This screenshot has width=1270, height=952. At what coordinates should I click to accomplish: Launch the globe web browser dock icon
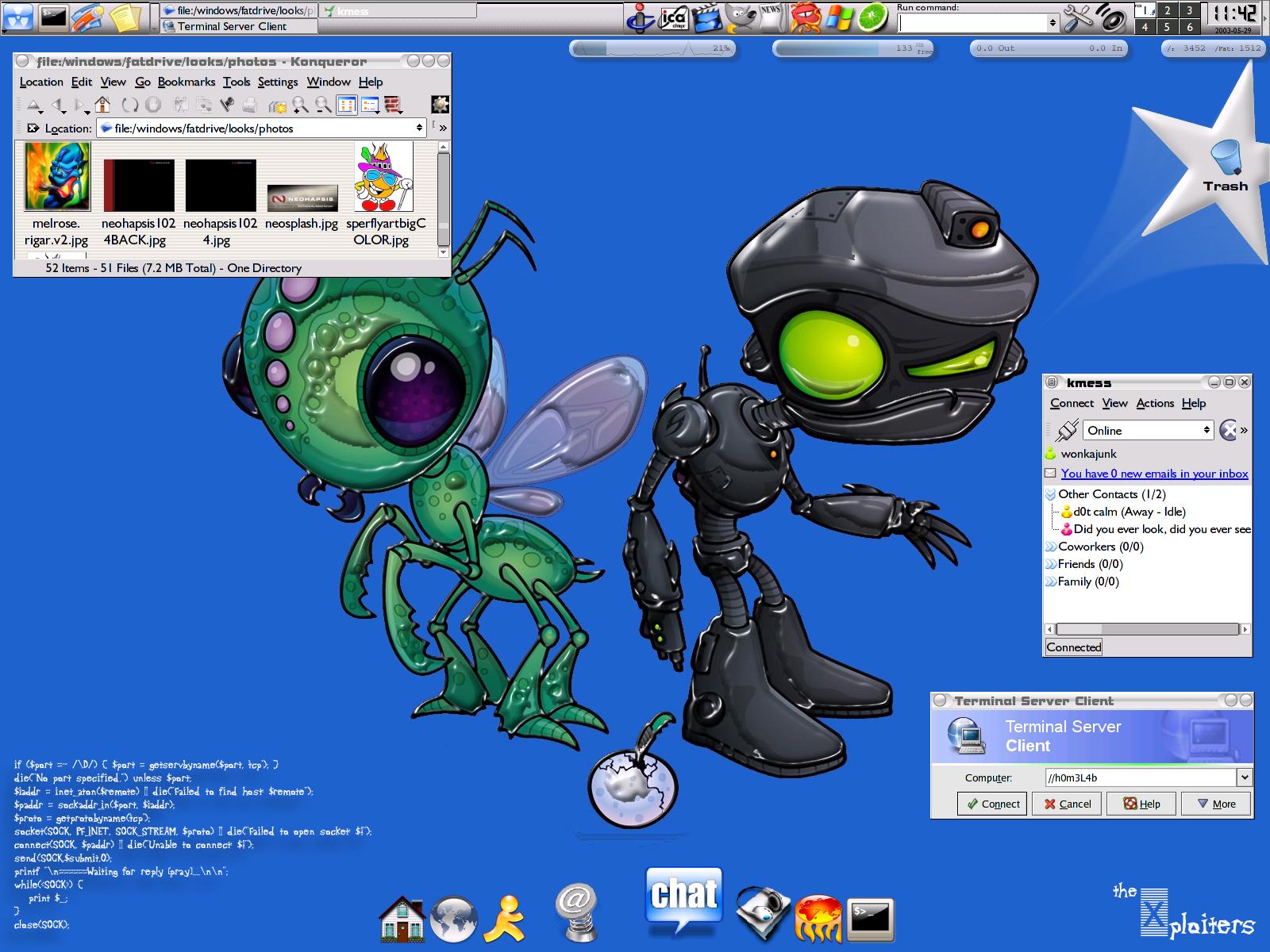454,919
